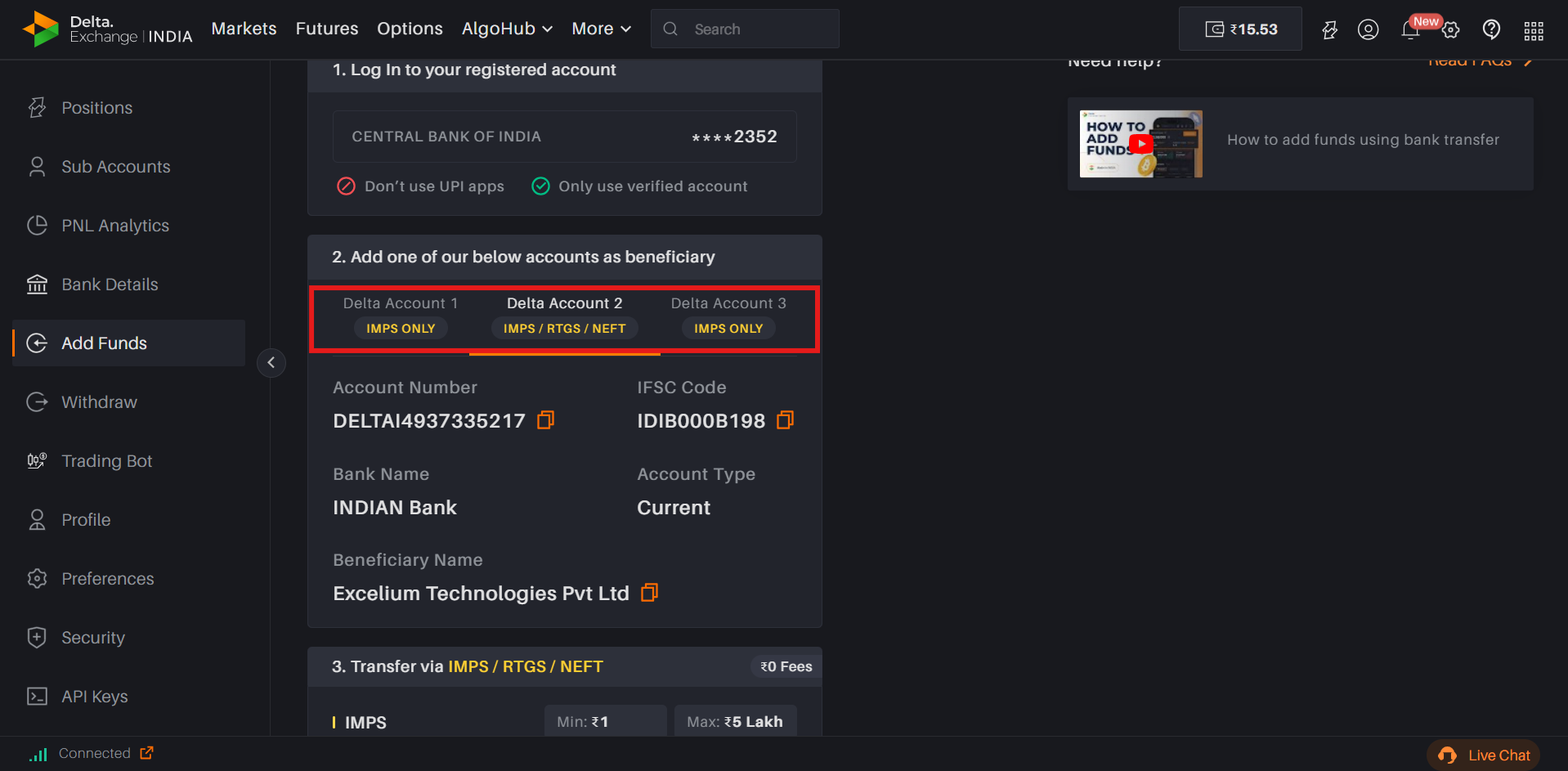Click the heading '1. Log In to your registered account'
1568x771 pixels.
474,69
